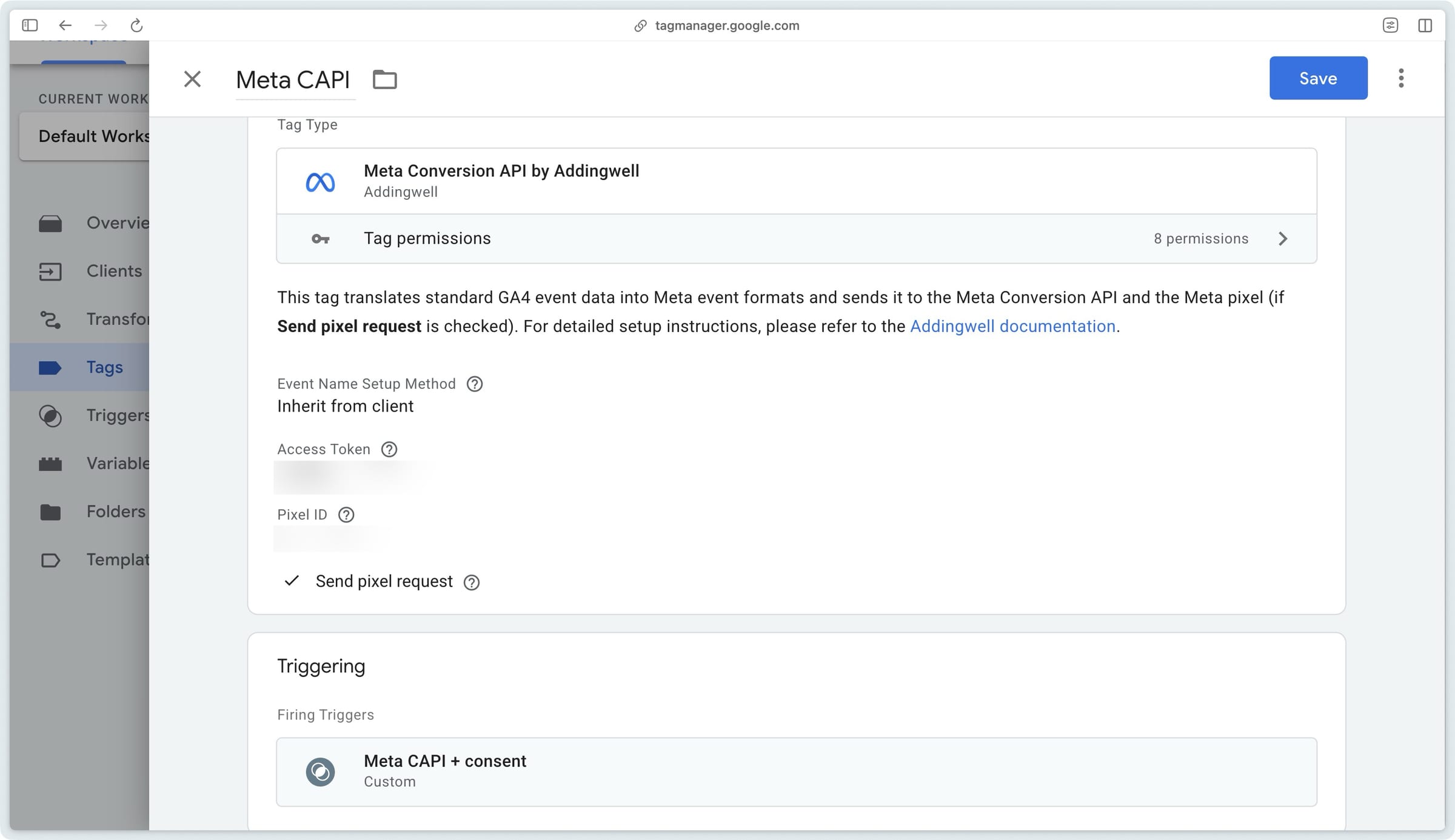
Task: Click the key icon in Tag permissions
Action: coord(320,239)
